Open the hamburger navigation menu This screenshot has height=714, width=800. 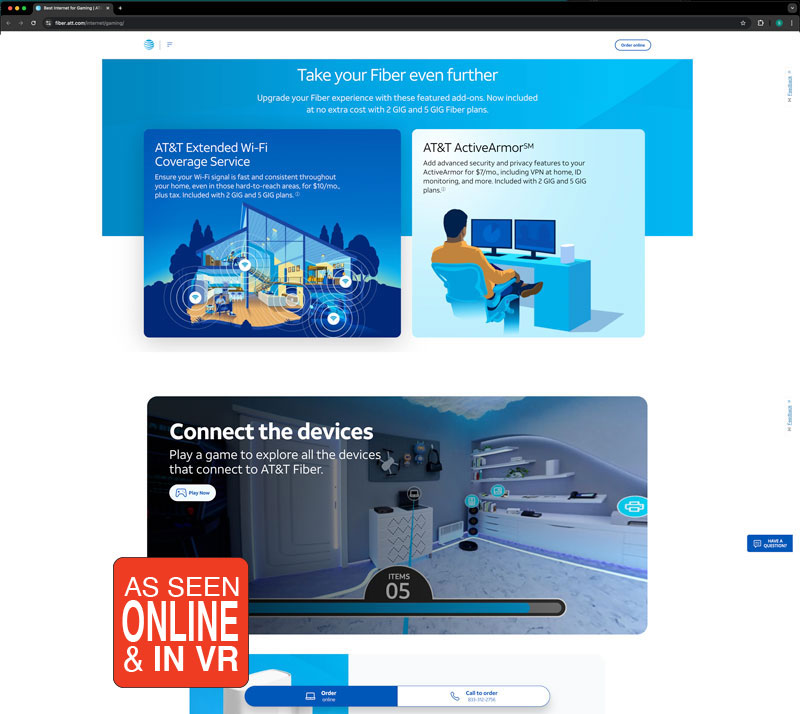[169, 44]
